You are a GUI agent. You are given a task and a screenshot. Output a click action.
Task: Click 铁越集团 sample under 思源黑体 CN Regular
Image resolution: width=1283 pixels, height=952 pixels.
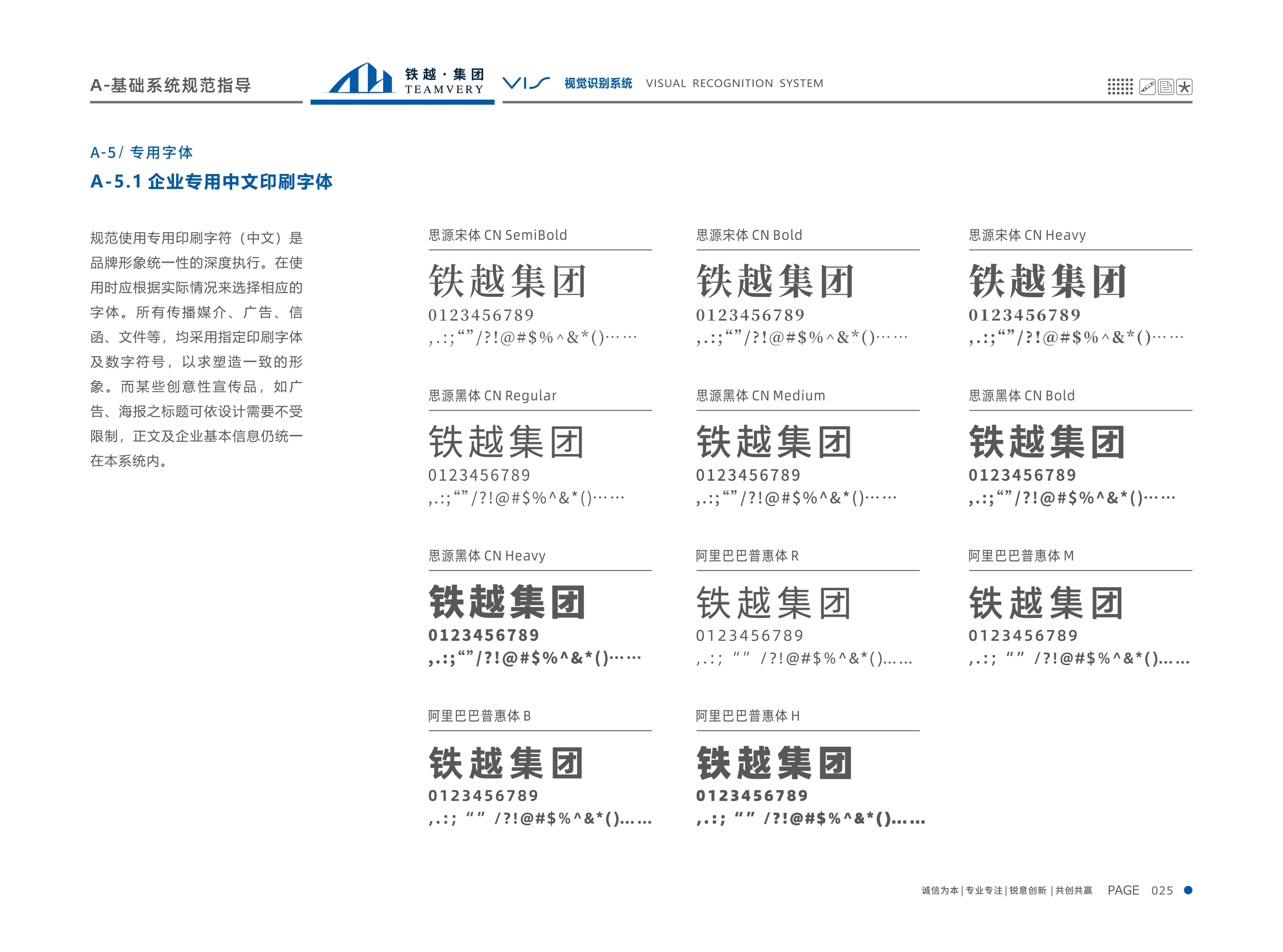pyautogui.click(x=506, y=442)
